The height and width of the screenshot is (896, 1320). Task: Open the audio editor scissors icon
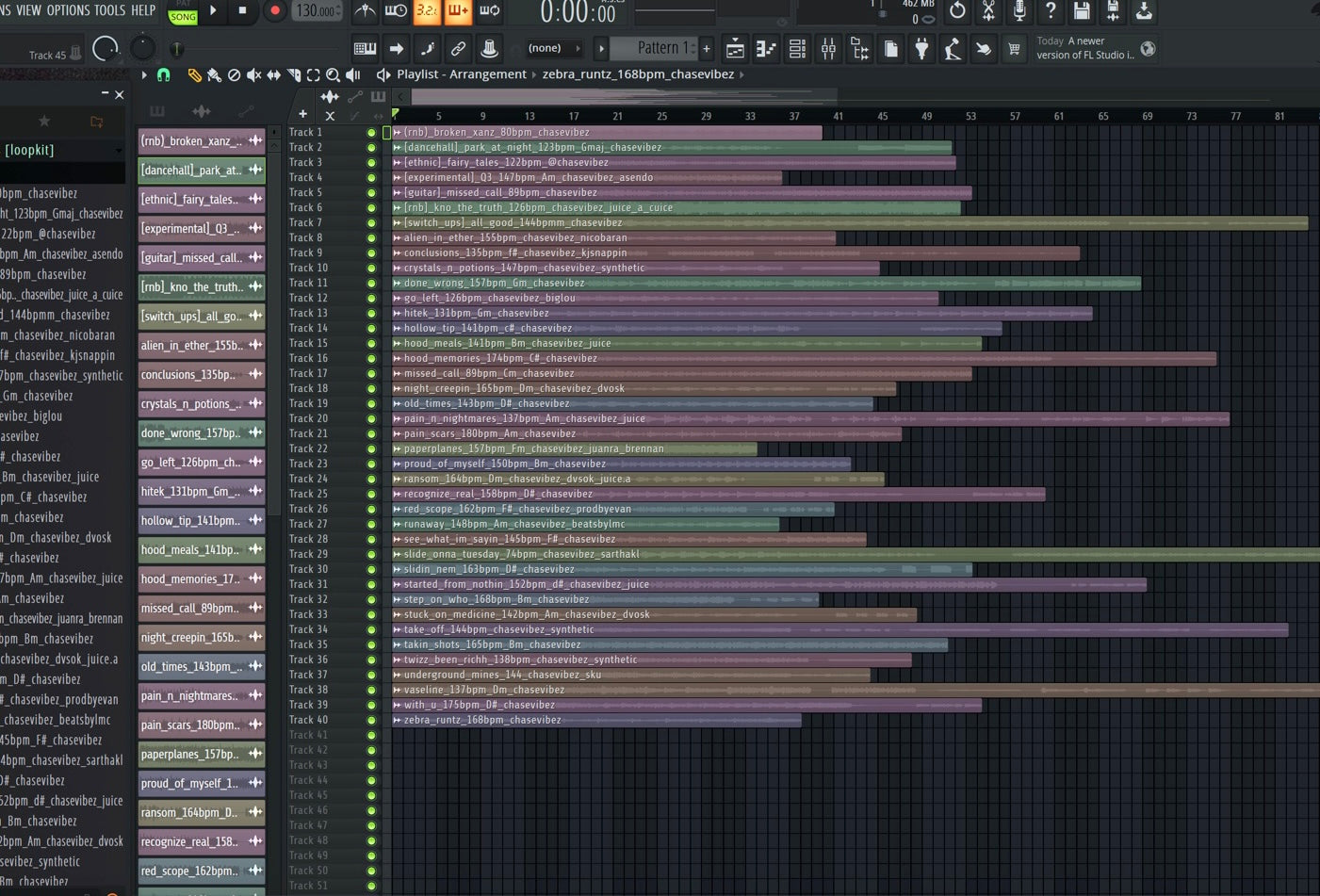(x=988, y=10)
